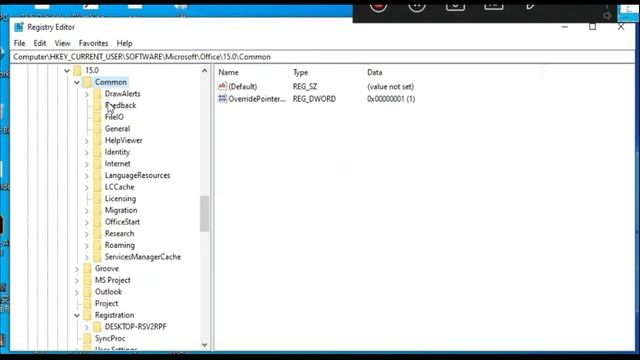This screenshot has width=640, height=360.
Task: Select the Research key label
Action: pos(119,233)
